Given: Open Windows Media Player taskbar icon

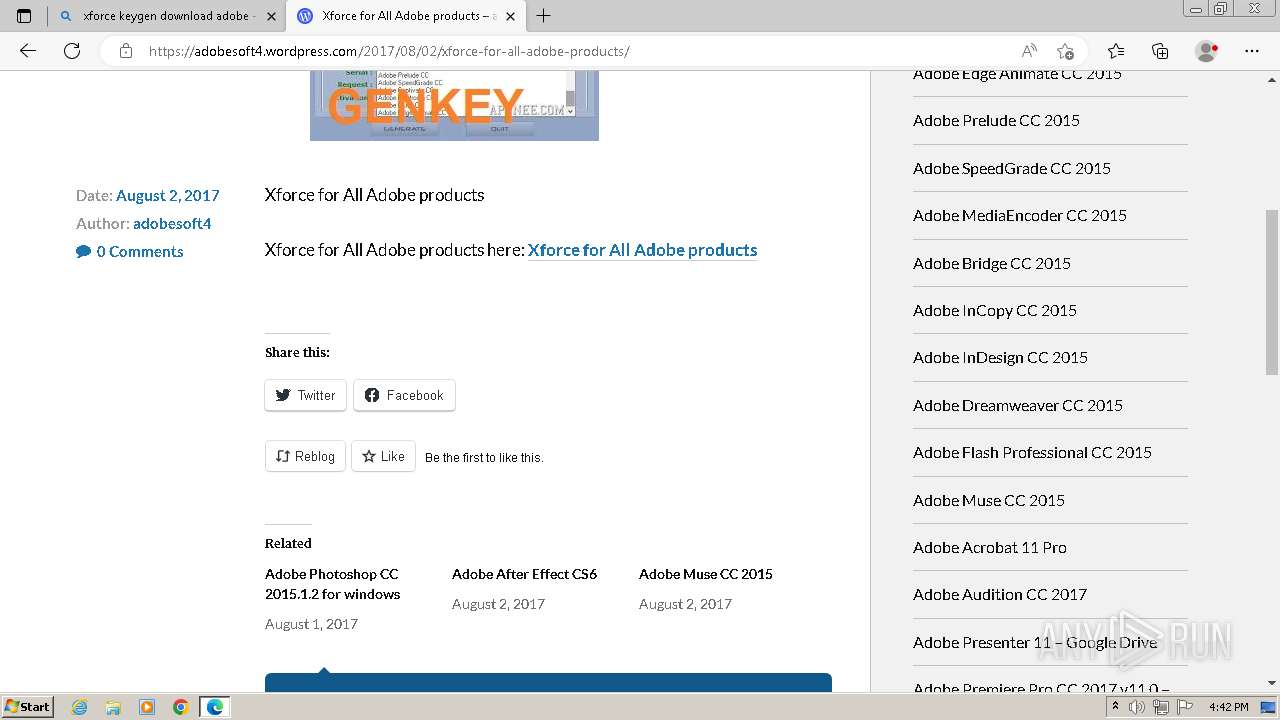Looking at the screenshot, I should point(147,707).
